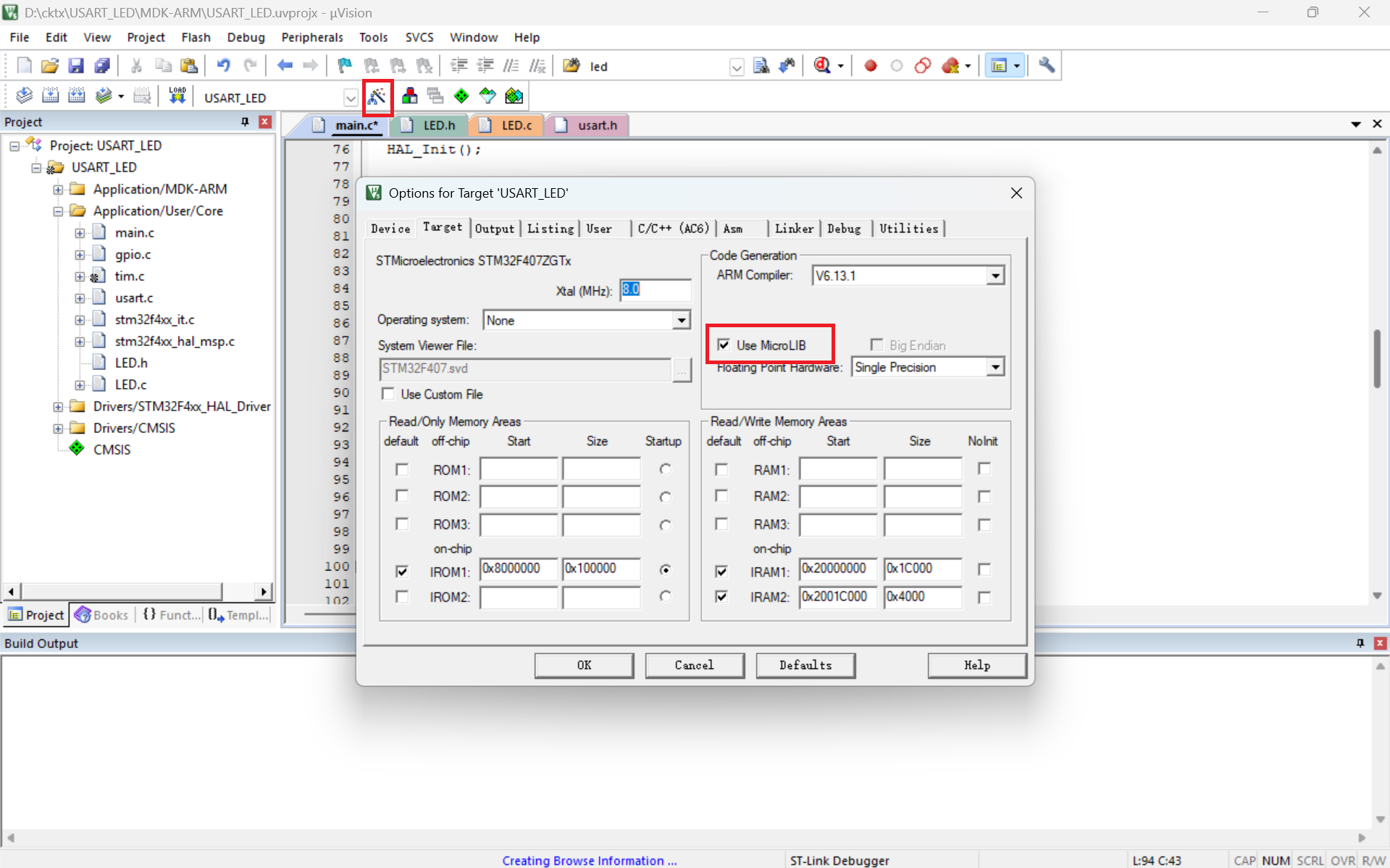Expand the Drivers/CMSIS folder
Viewport: 1390px width, 868px height.
pyautogui.click(x=58, y=429)
